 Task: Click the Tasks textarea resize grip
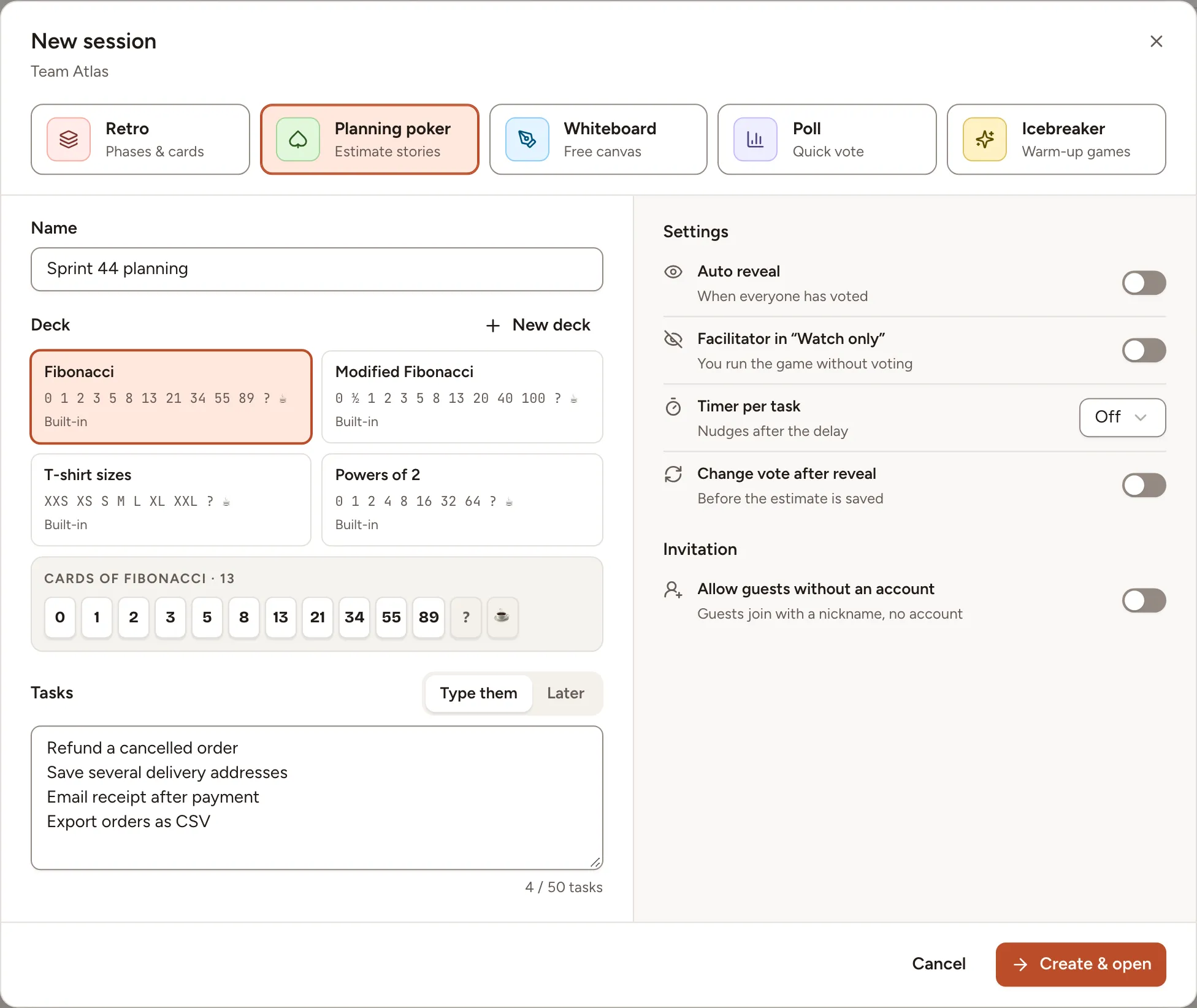point(595,862)
